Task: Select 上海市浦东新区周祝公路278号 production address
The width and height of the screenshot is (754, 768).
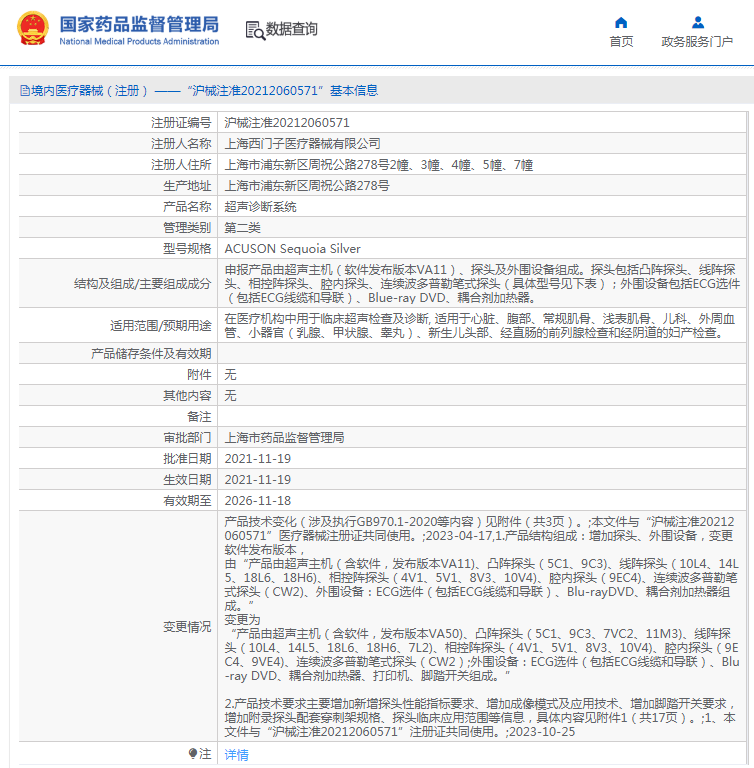Action: 307,186
